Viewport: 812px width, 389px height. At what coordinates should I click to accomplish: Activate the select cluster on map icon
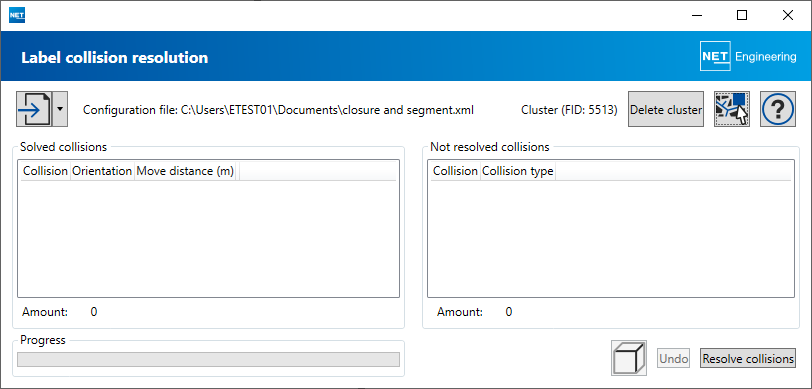(x=732, y=109)
